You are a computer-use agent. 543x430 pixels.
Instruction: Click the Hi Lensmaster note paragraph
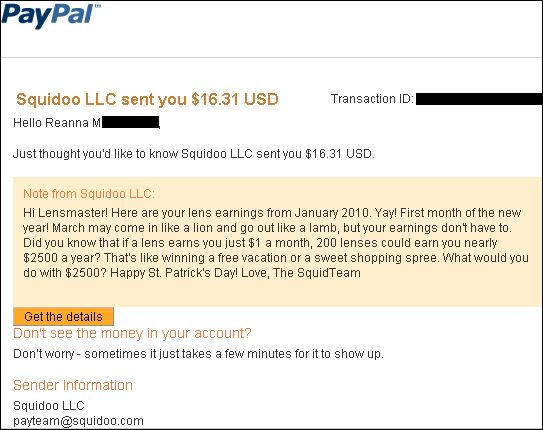(x=276, y=243)
